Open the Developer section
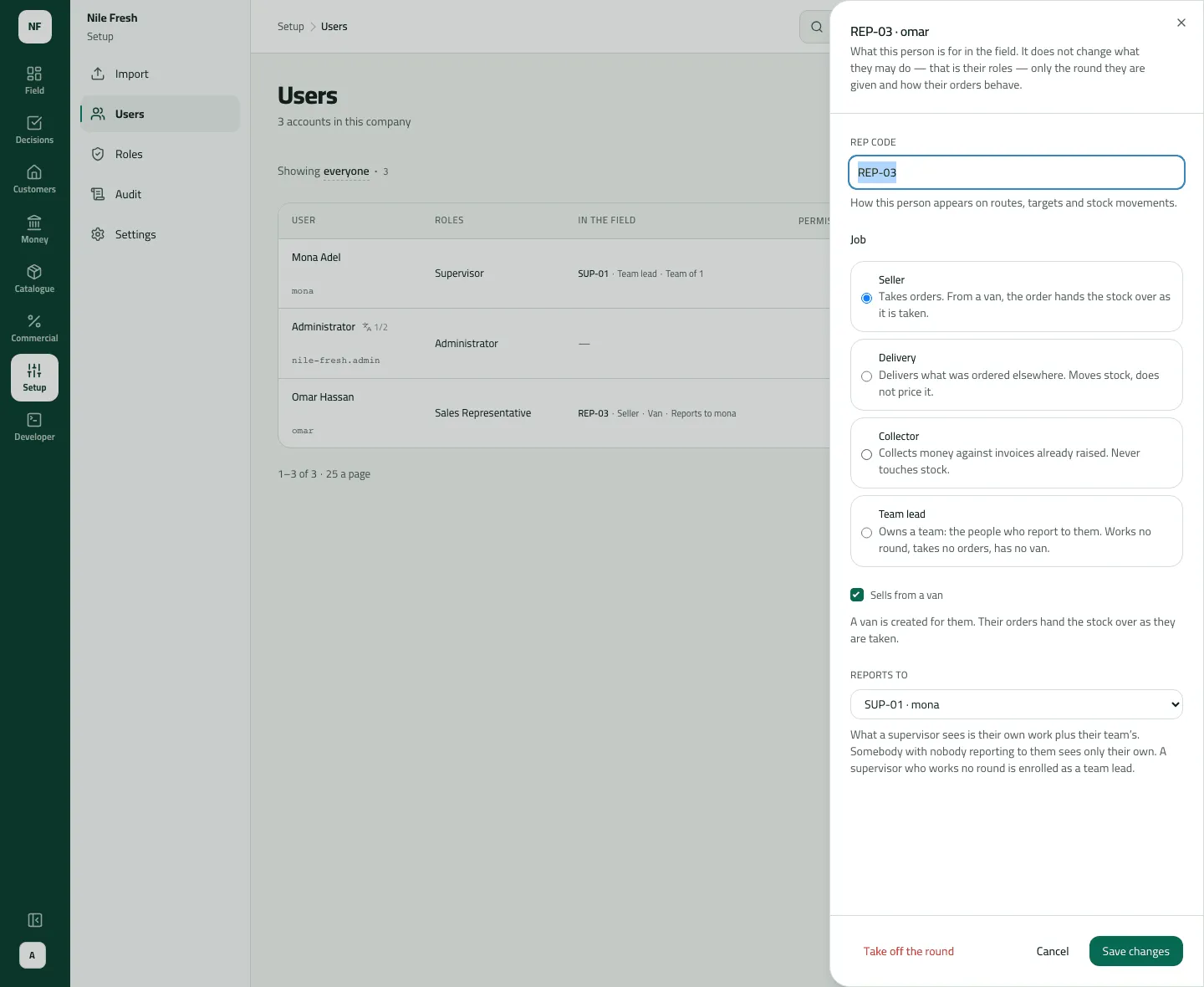Image resolution: width=1204 pixels, height=987 pixels. click(x=34, y=427)
